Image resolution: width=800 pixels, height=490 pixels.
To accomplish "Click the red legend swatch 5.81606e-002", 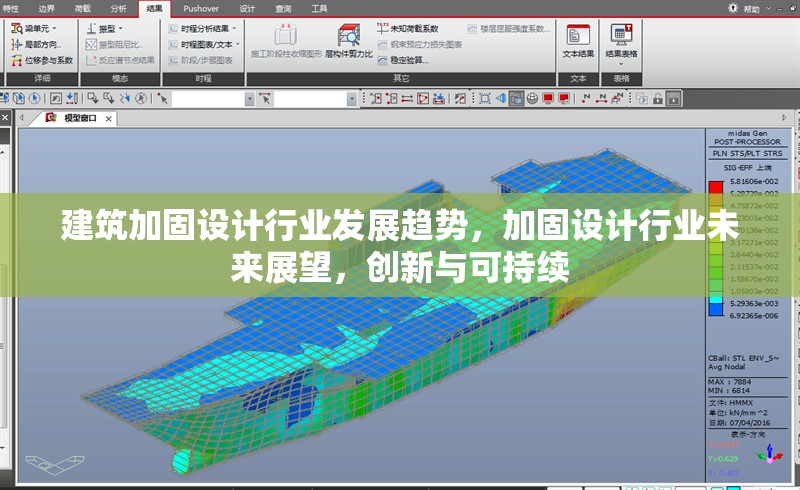I will pyautogui.click(x=716, y=187).
